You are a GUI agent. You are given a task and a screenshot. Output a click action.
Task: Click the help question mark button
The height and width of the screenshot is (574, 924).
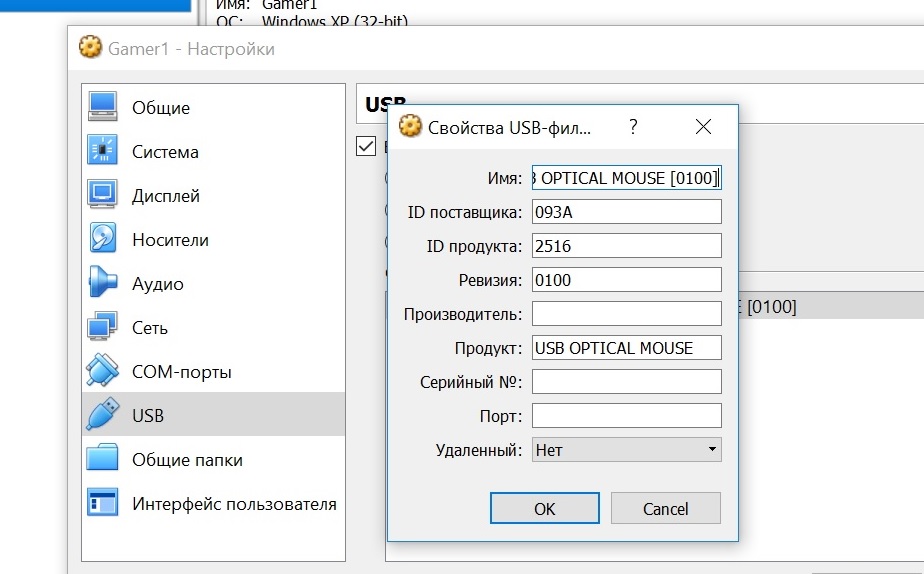pos(633,127)
